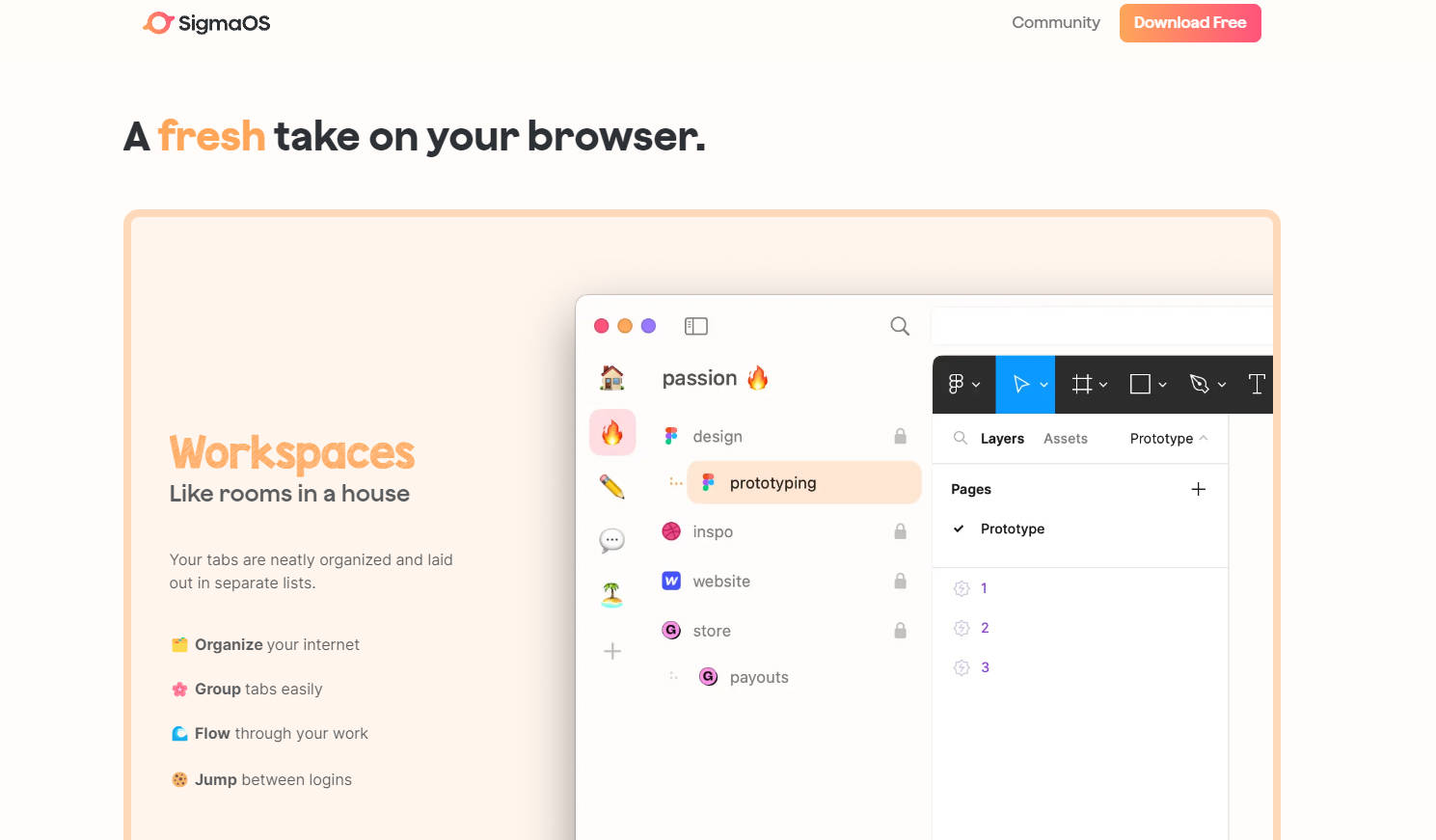The height and width of the screenshot is (840, 1436).
Task: Open the Layers tab
Action: pos(1002,439)
